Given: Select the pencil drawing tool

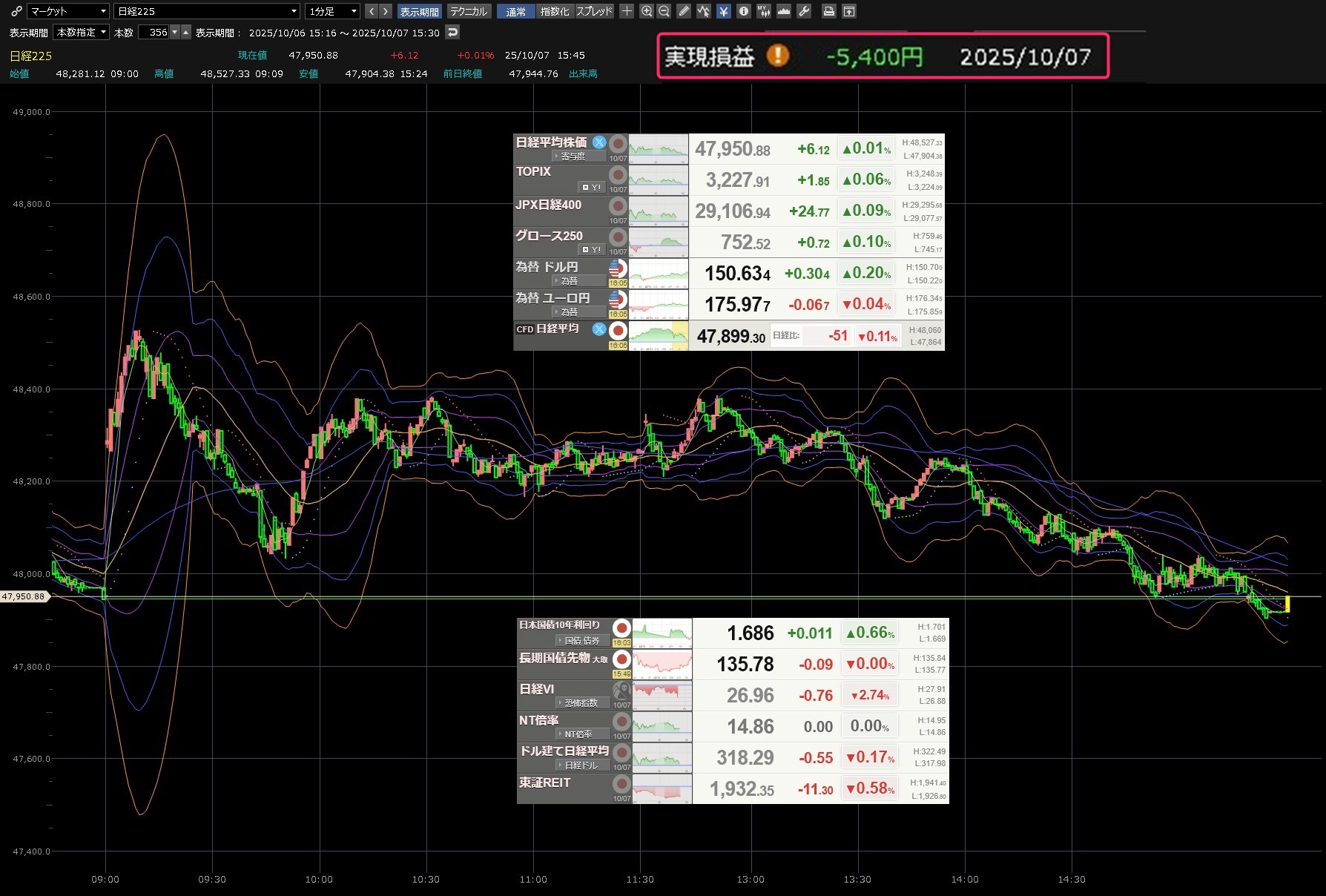Looking at the screenshot, I should click(684, 11).
